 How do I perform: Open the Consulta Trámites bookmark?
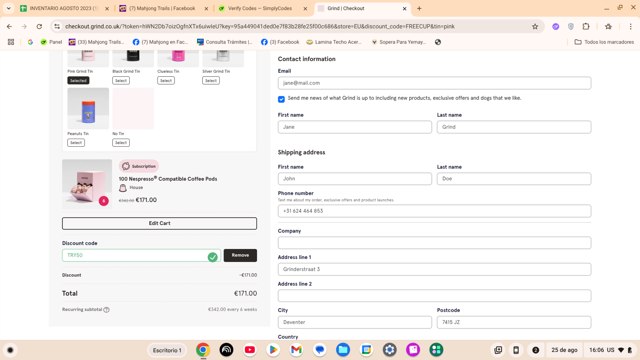[x=224, y=42]
